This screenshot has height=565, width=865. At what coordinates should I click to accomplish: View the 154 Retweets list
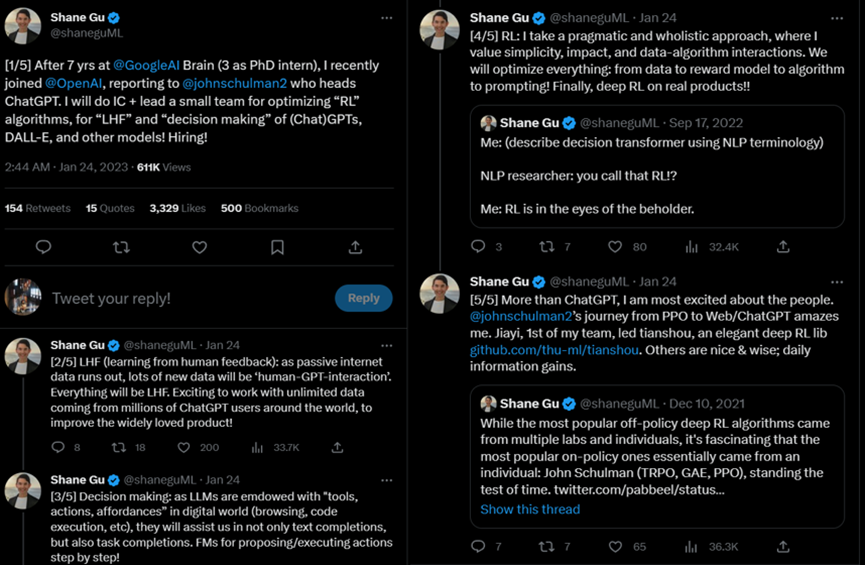click(x=38, y=208)
